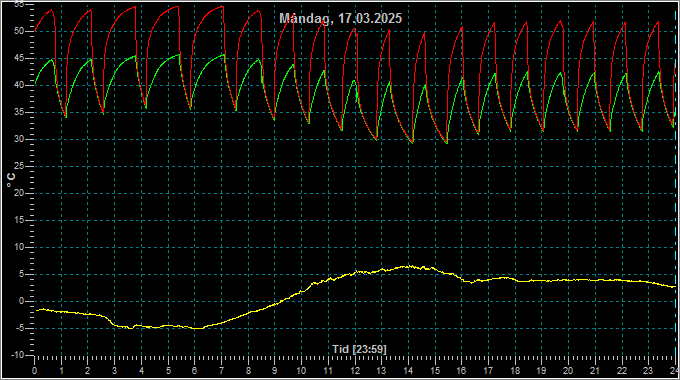
Task: Click hour 18 on the time axis
Action: click(515, 371)
